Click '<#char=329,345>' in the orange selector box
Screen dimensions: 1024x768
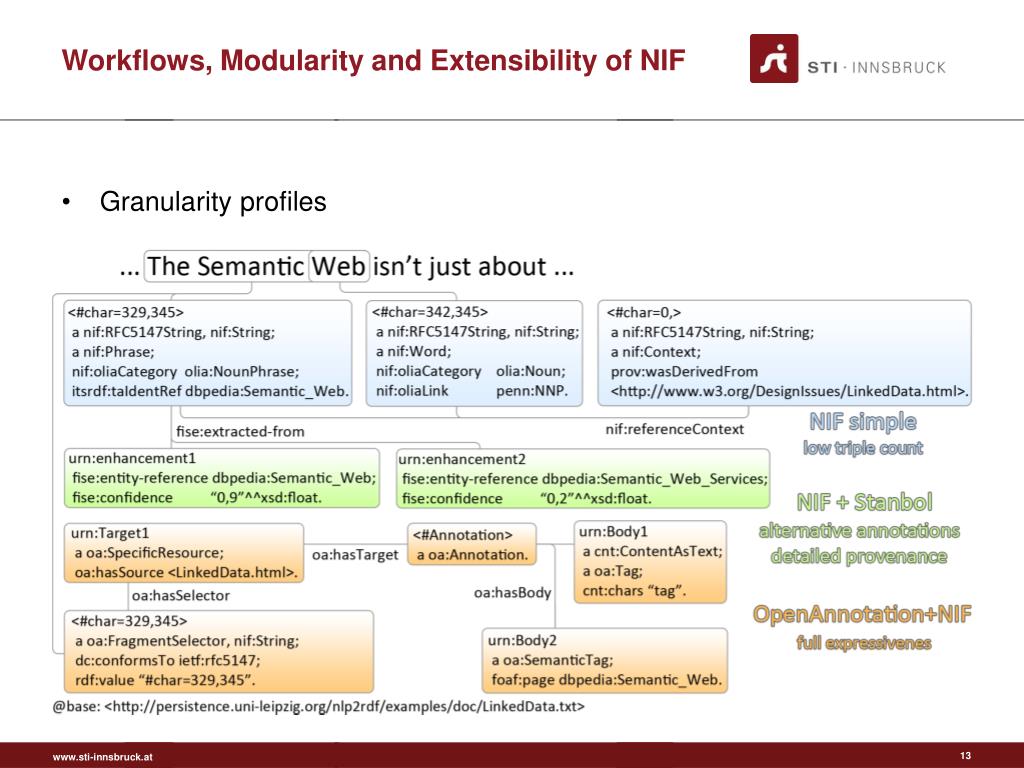tap(129, 620)
